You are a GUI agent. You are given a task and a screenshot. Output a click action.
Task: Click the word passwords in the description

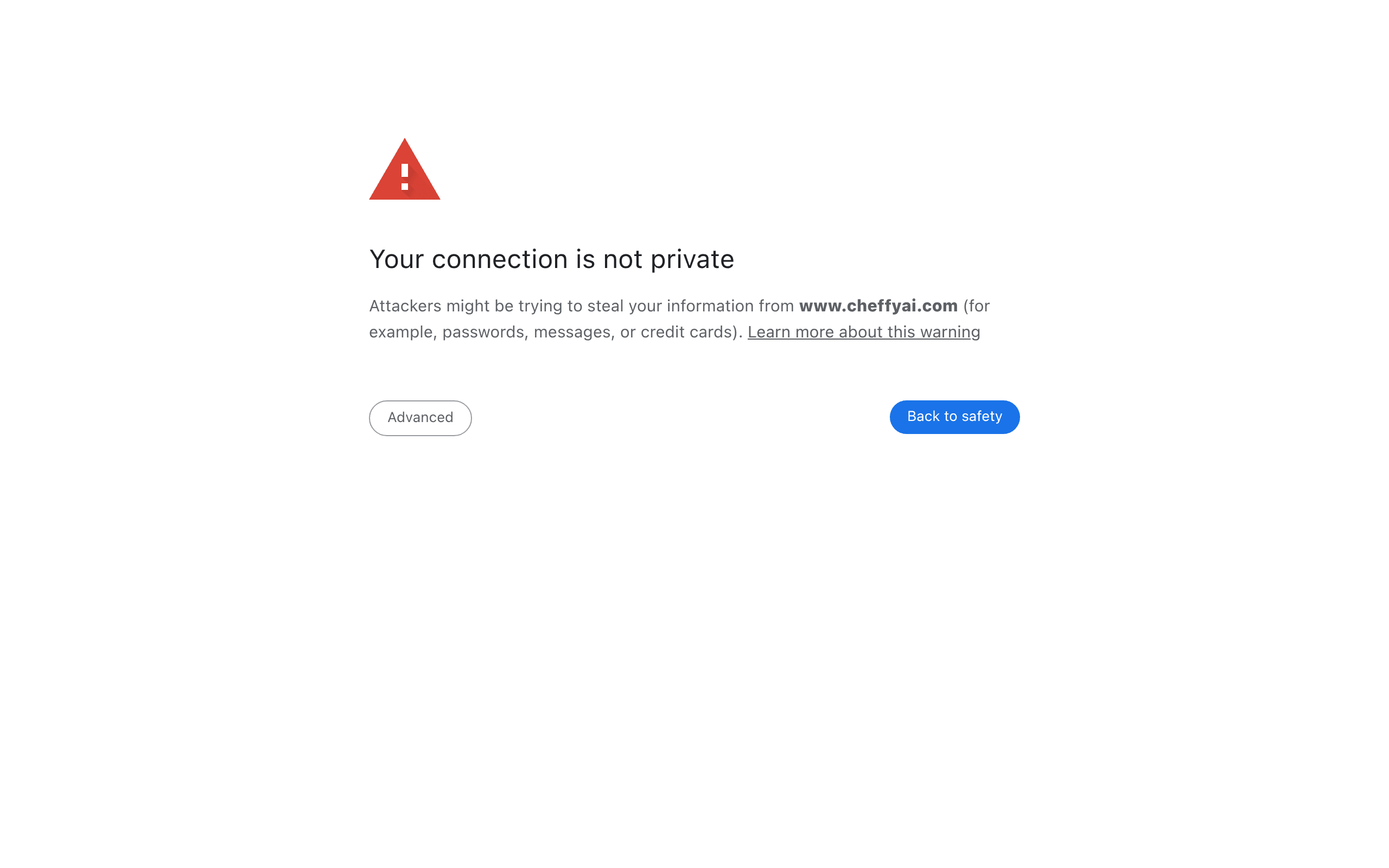pyautogui.click(x=483, y=333)
